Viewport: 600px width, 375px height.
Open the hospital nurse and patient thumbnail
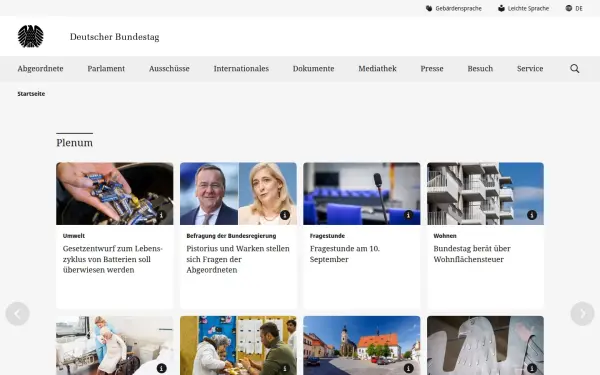(x=114, y=346)
